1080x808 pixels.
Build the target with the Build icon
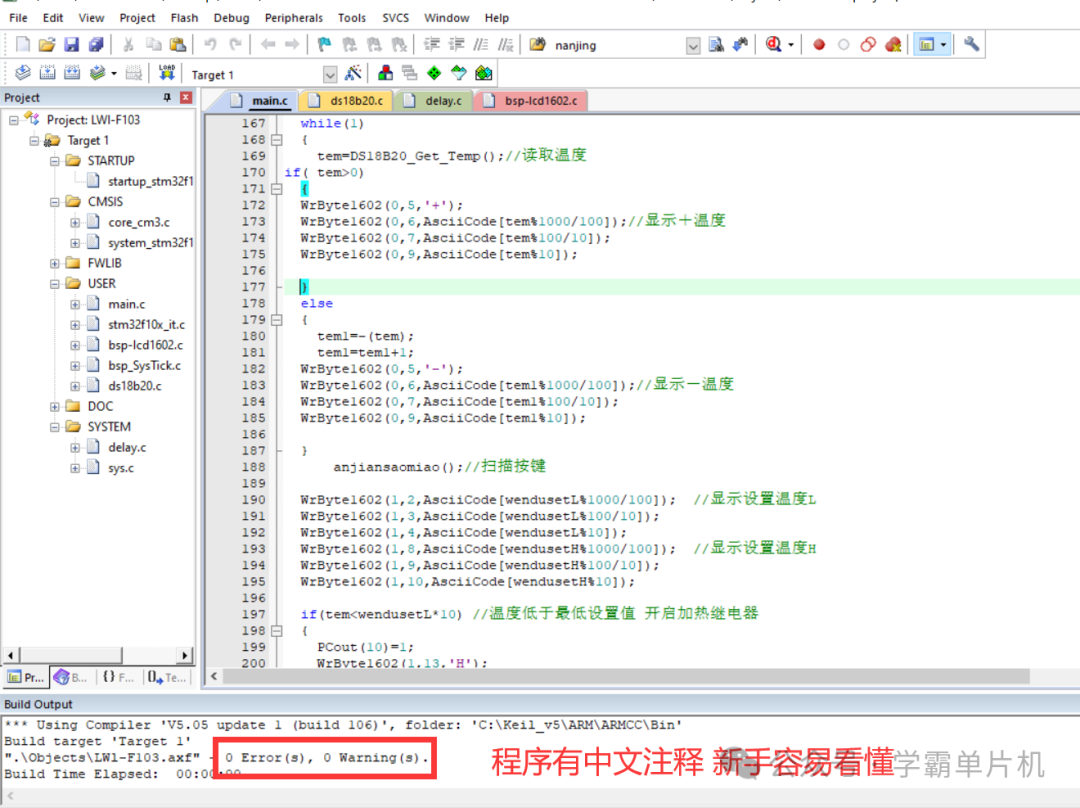[x=48, y=73]
